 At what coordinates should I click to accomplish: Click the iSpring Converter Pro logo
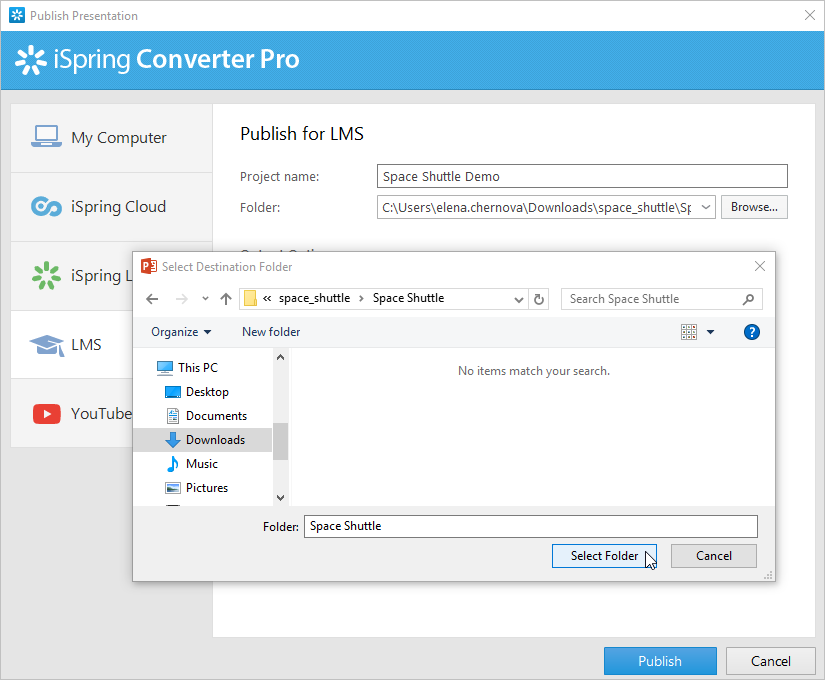[157, 59]
